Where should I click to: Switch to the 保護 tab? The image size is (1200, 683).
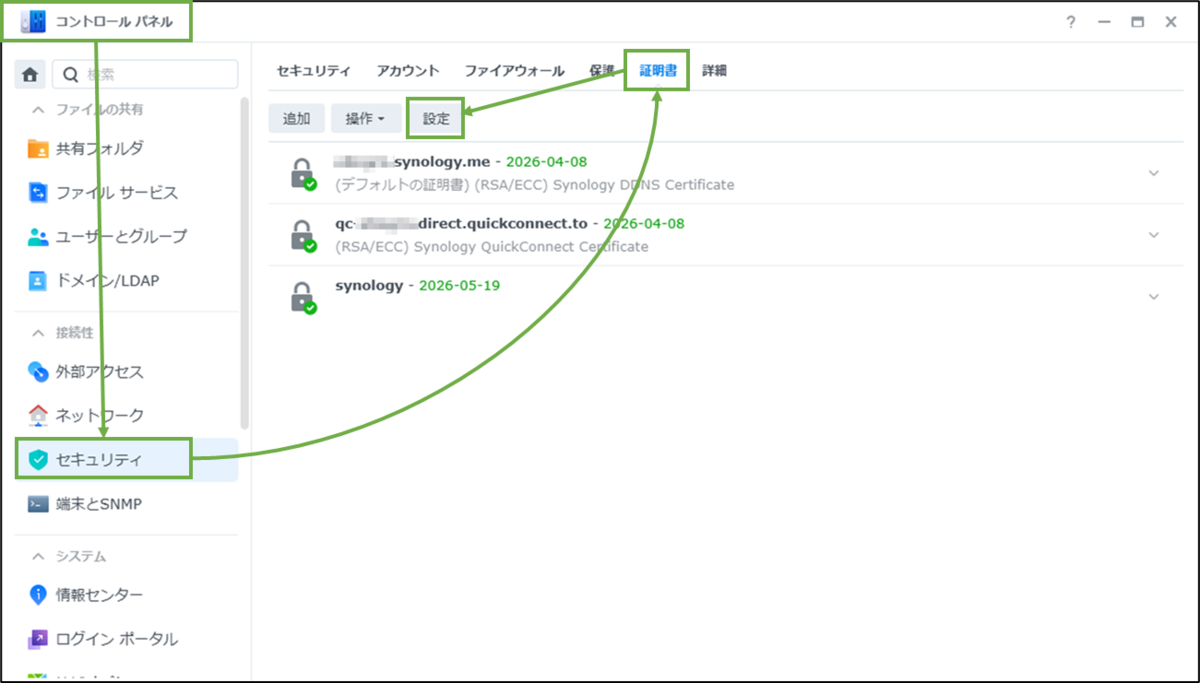602,71
